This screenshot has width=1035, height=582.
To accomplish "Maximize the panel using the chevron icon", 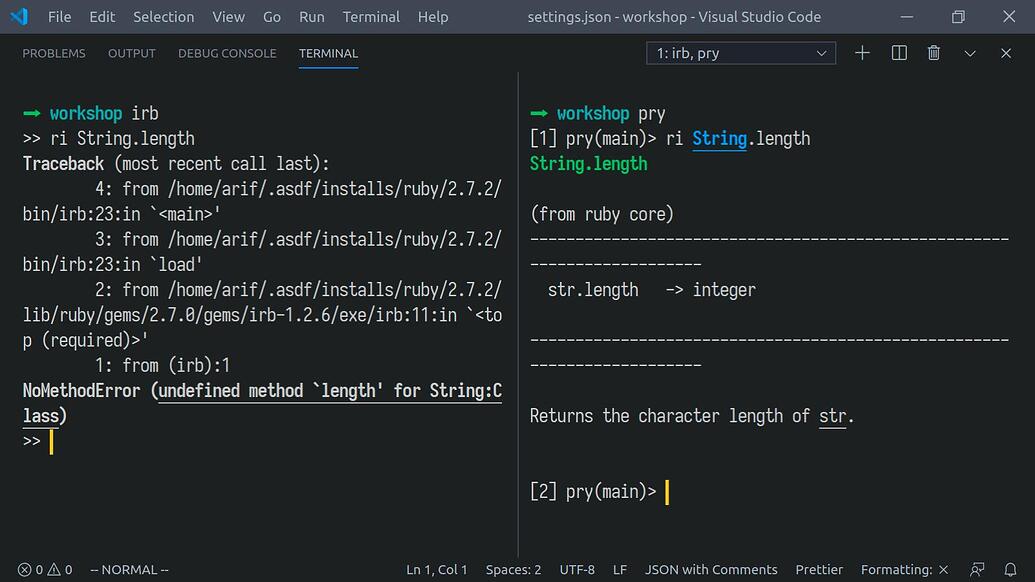I will (x=969, y=53).
